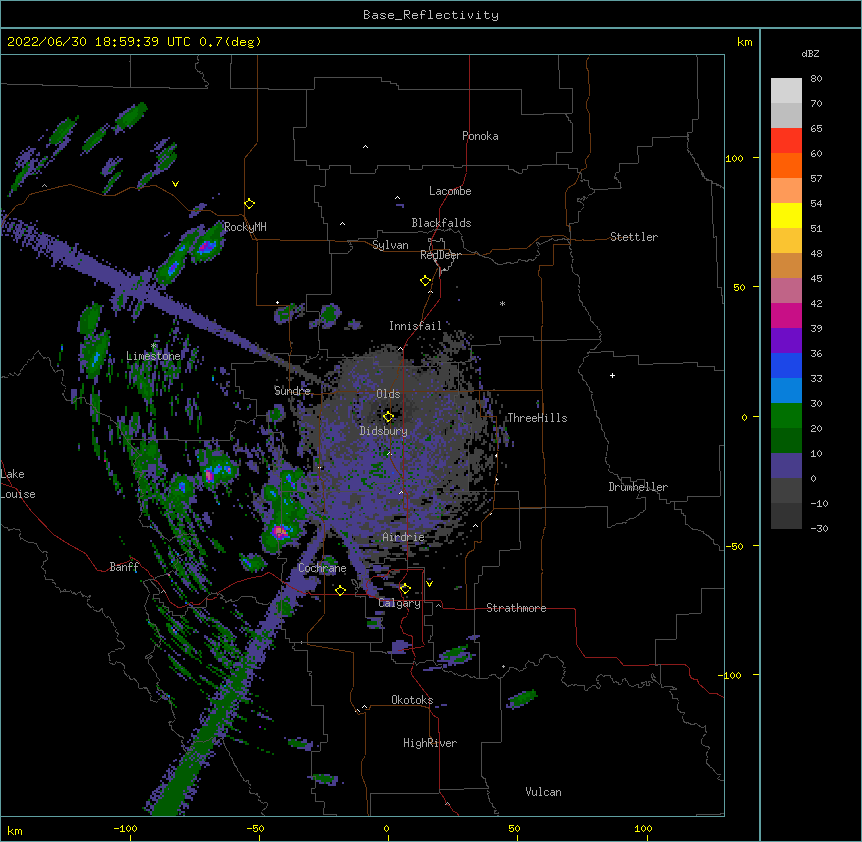
Task: Click the Stettler city label
Action: click(634, 237)
